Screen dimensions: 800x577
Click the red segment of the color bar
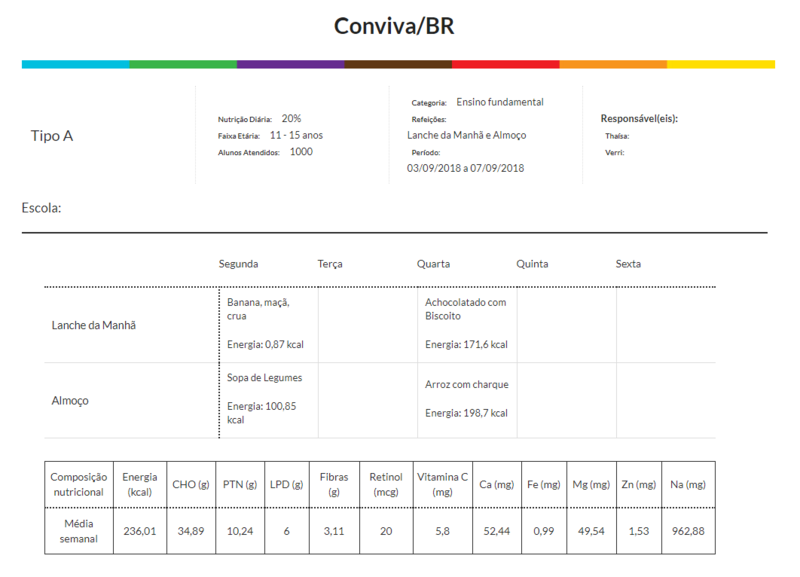(505, 64)
